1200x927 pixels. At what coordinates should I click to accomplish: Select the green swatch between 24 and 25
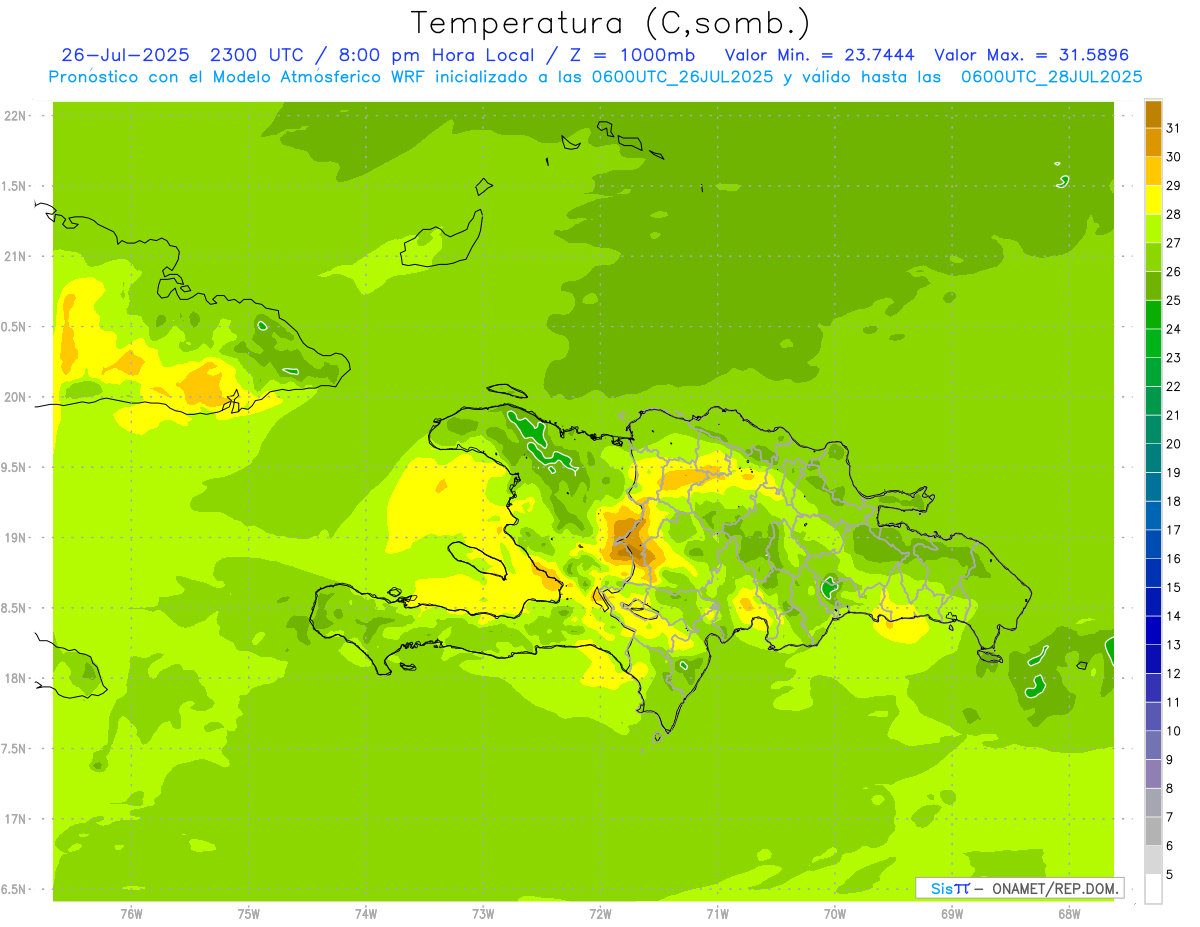[1153, 315]
